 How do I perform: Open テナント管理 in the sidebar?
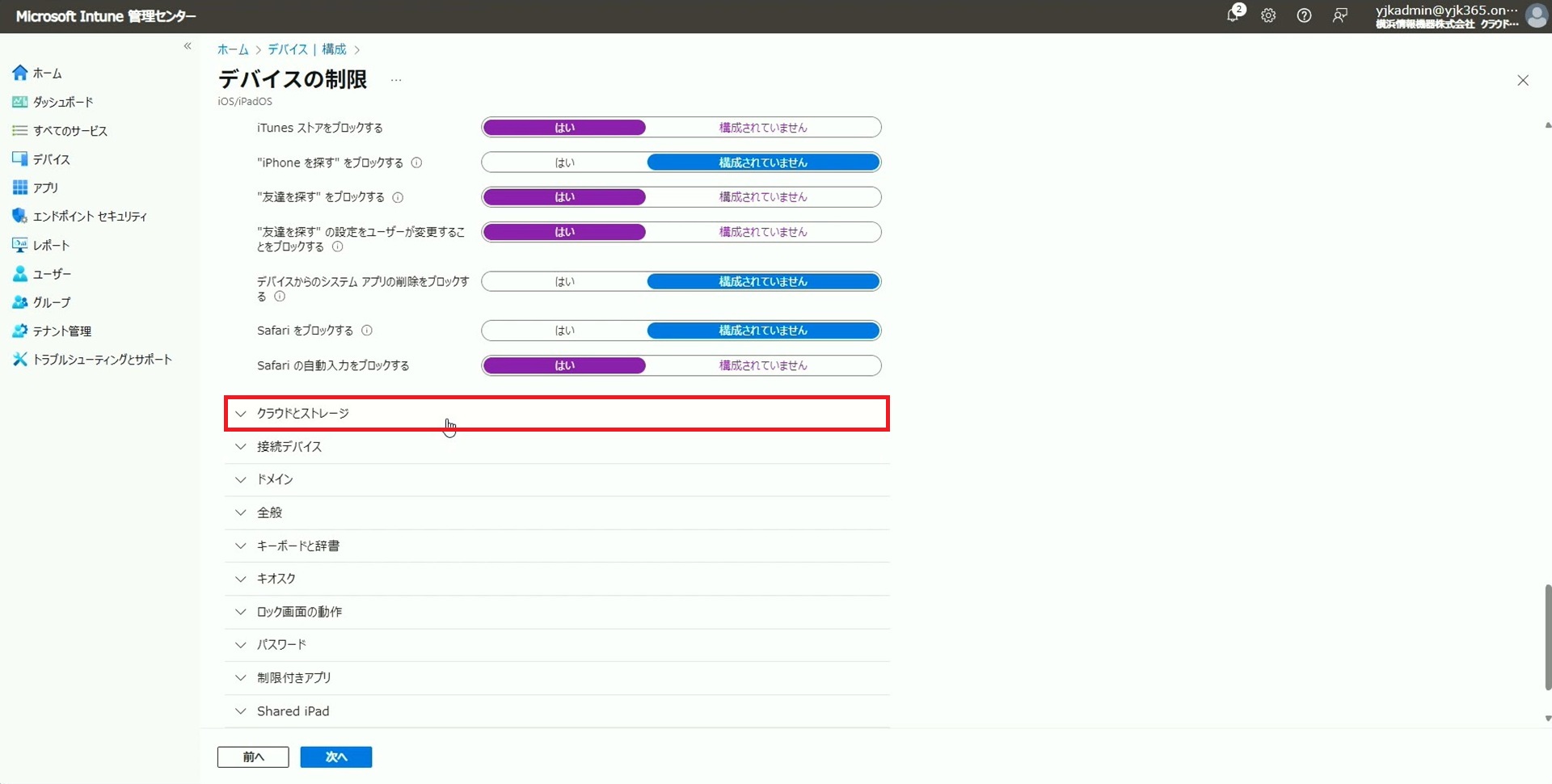point(62,331)
